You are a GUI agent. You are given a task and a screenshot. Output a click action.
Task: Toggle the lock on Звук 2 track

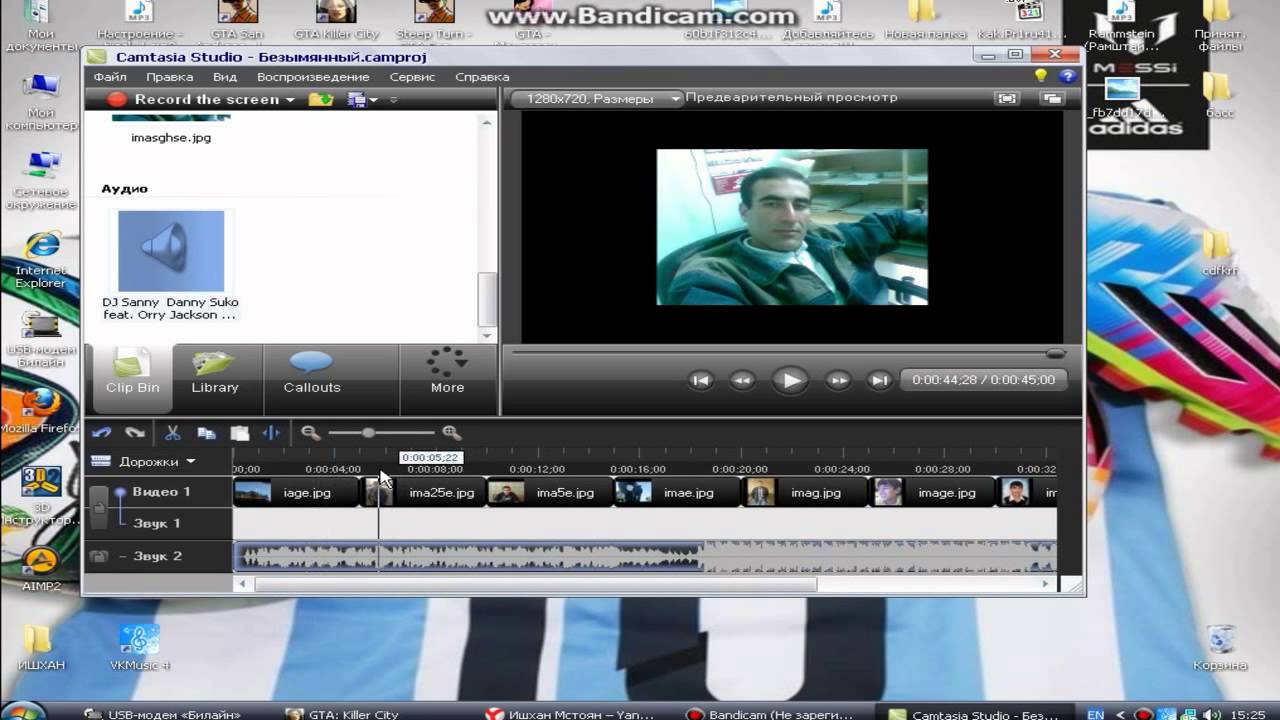(99, 556)
